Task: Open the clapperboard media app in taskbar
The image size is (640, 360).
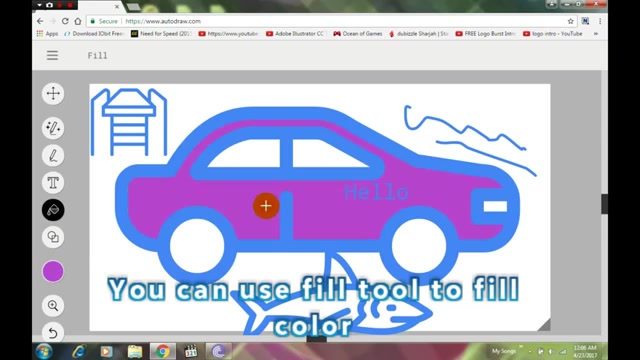Action: click(191, 351)
